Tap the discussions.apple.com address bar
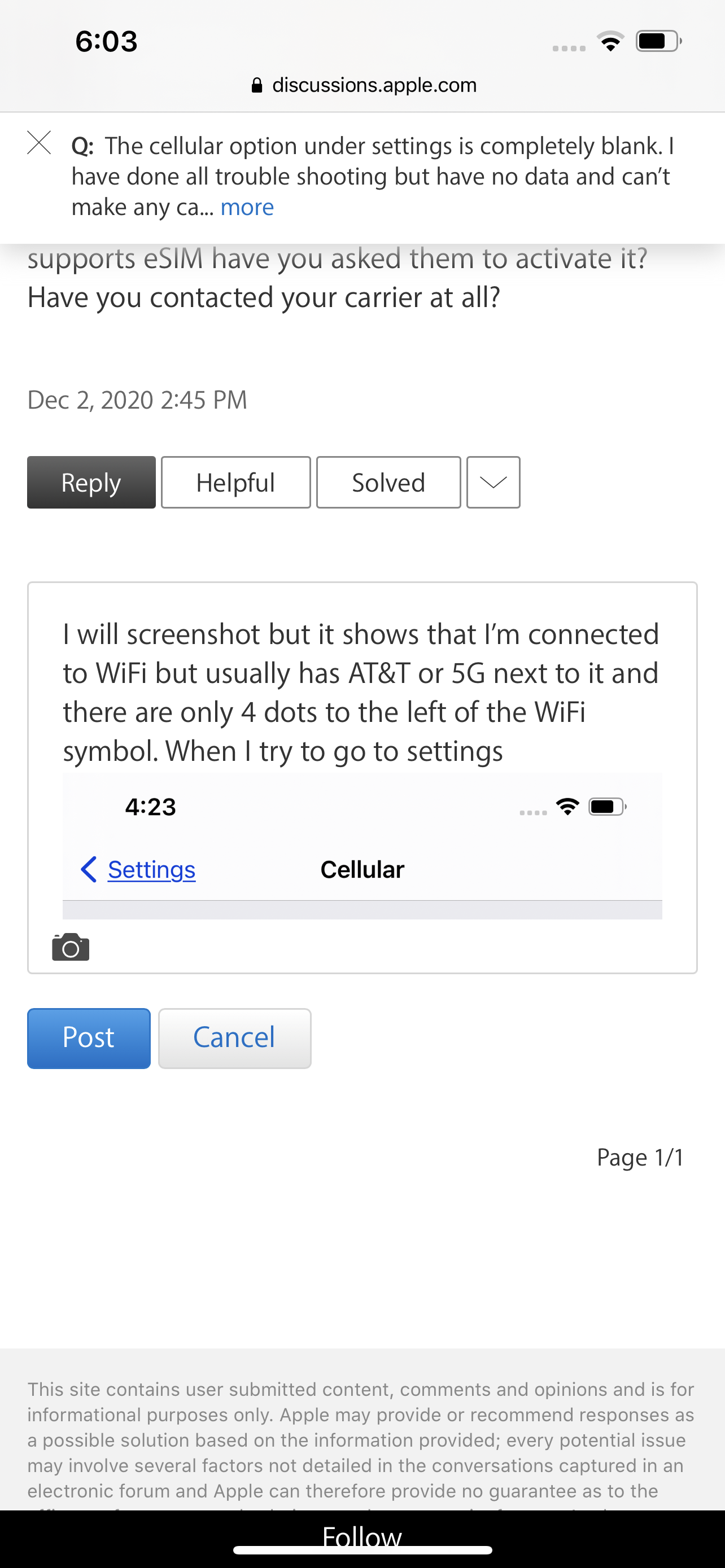Image resolution: width=725 pixels, height=1568 pixels. 364,85
